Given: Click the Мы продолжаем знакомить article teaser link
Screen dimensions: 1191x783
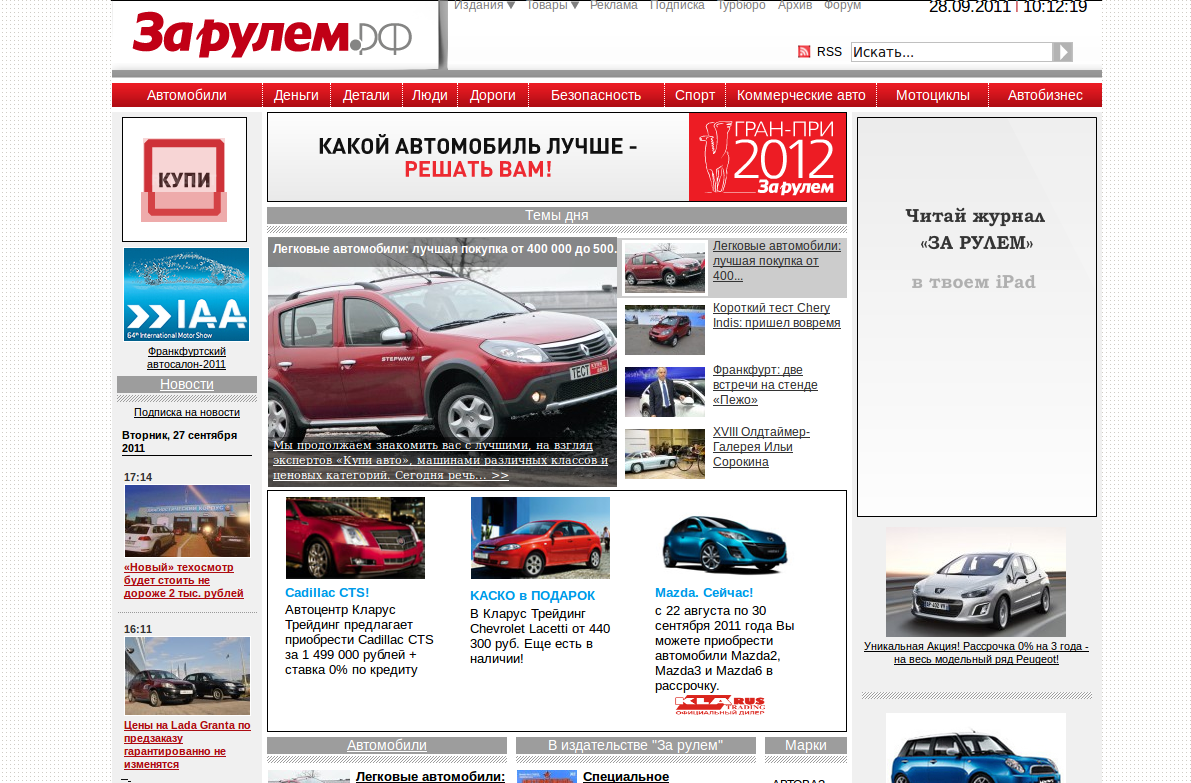Looking at the screenshot, I should (441, 460).
